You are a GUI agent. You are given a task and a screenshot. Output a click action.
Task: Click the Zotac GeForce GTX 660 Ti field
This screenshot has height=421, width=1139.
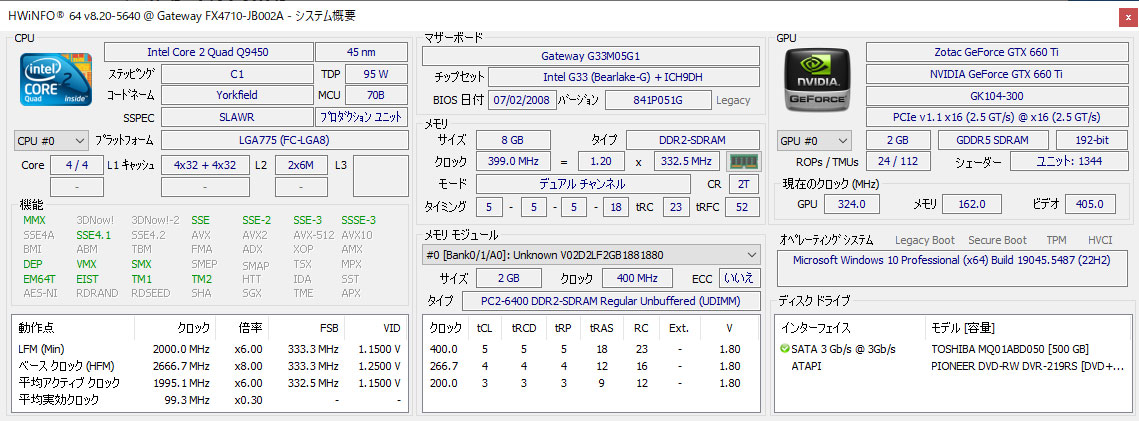[x=998, y=52]
